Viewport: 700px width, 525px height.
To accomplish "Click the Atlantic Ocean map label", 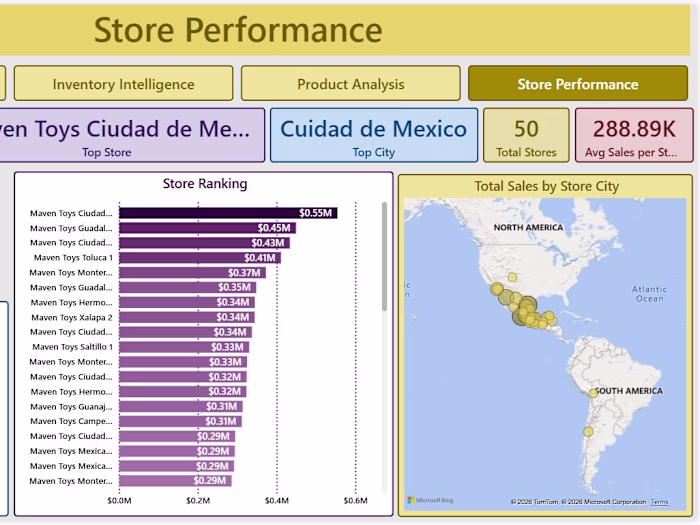I will click(x=650, y=294).
